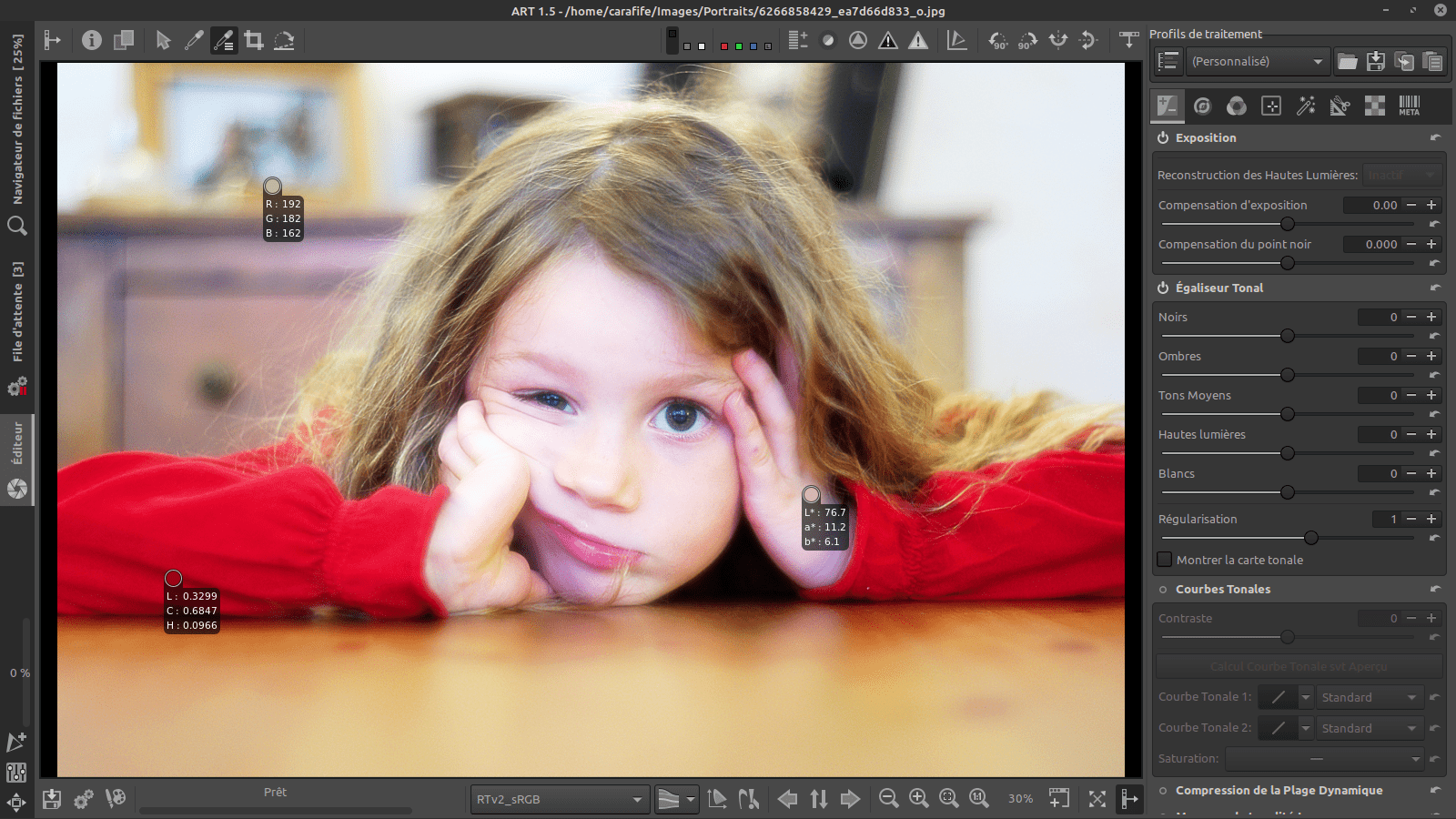Flip image vertically

click(x=1088, y=40)
